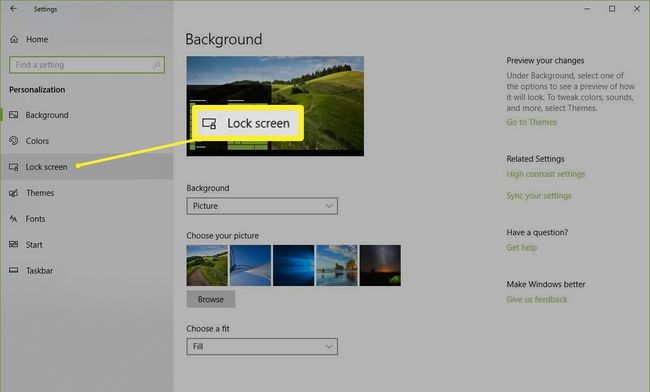Go back using the Settings back arrow

tap(14, 9)
